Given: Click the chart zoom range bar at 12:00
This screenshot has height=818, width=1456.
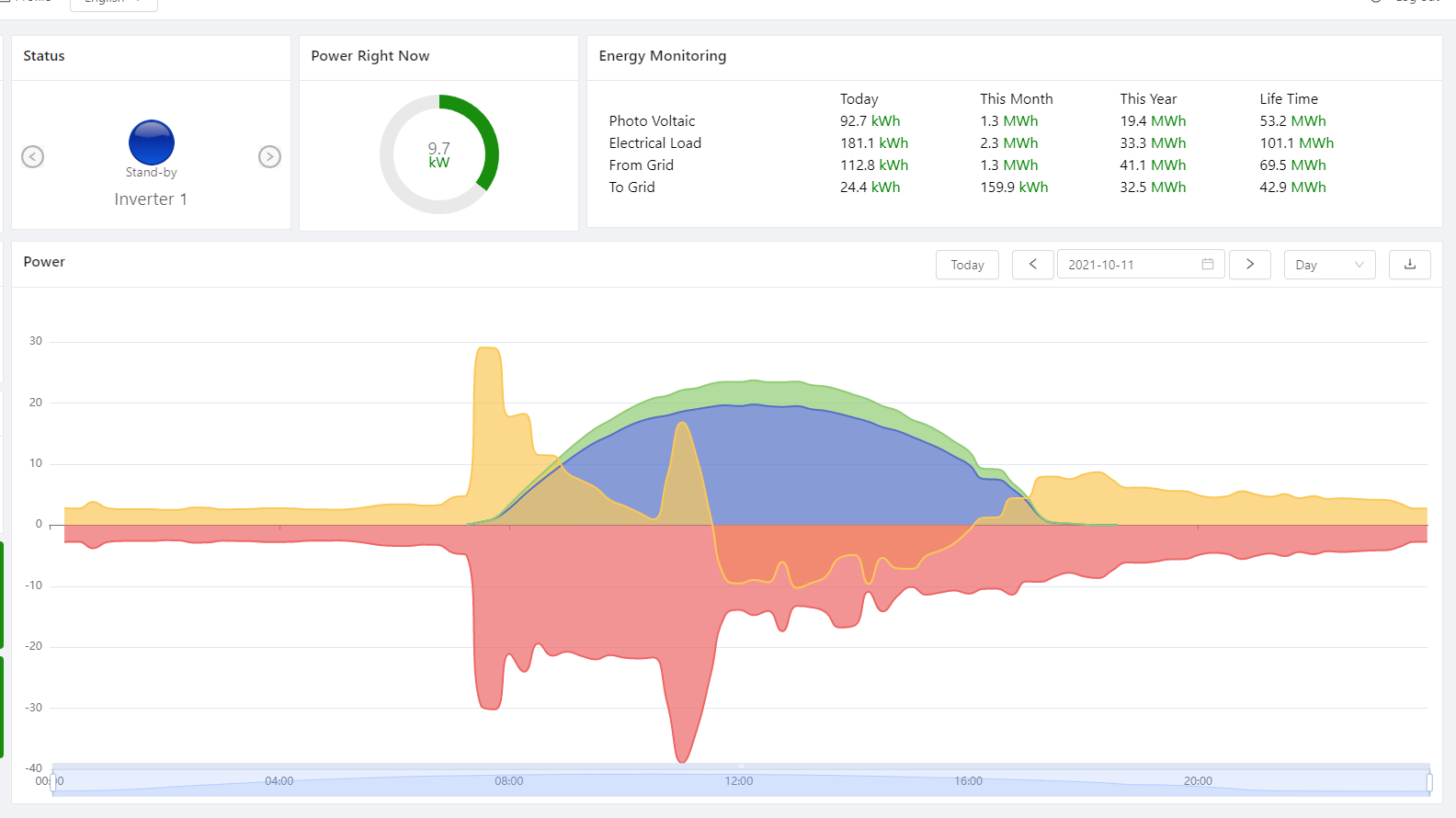Looking at the screenshot, I should (739, 781).
